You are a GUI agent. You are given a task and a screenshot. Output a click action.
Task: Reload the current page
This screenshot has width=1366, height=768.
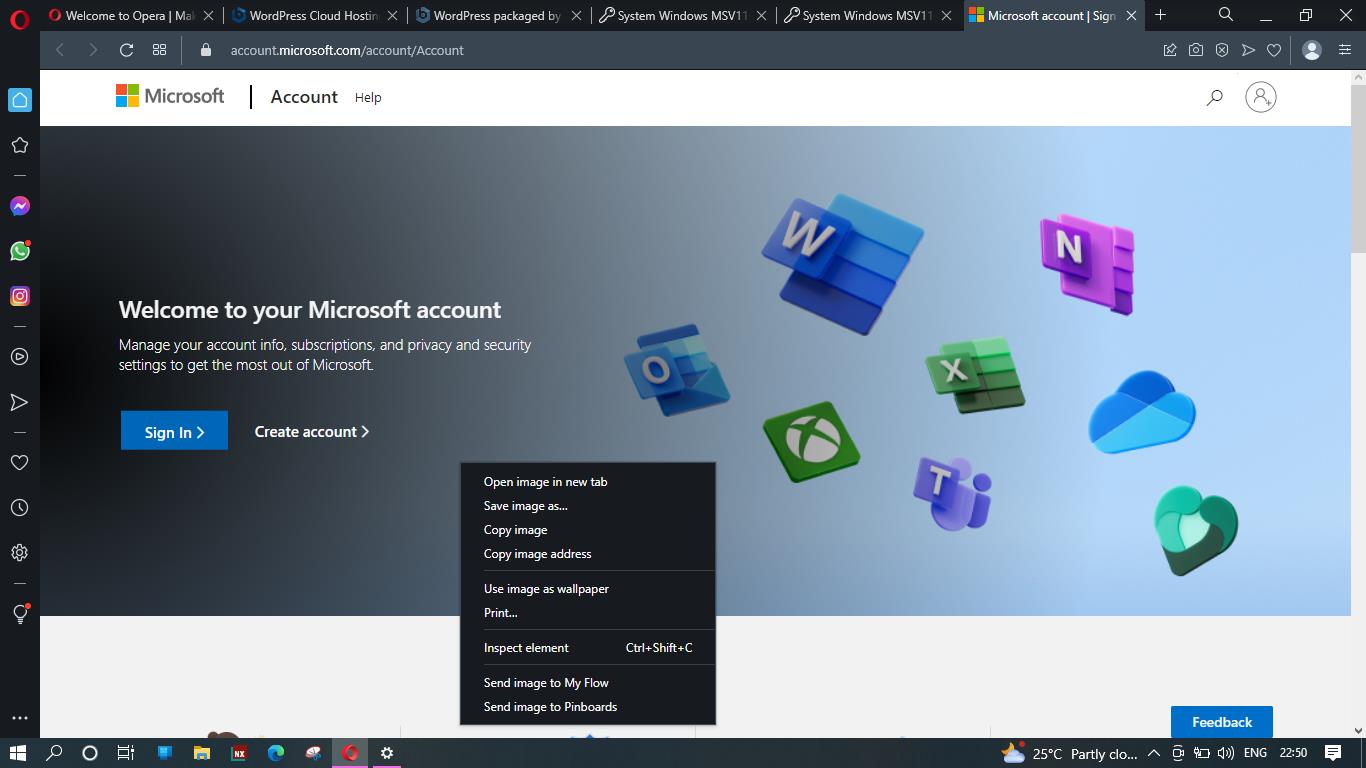point(126,50)
